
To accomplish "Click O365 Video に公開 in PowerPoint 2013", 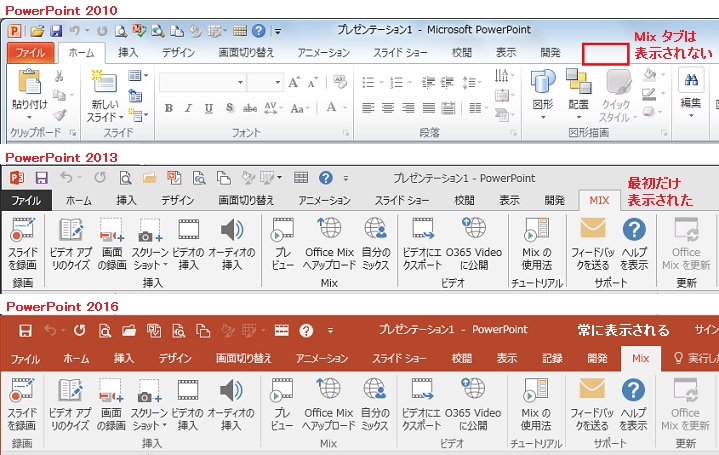I will (x=474, y=244).
